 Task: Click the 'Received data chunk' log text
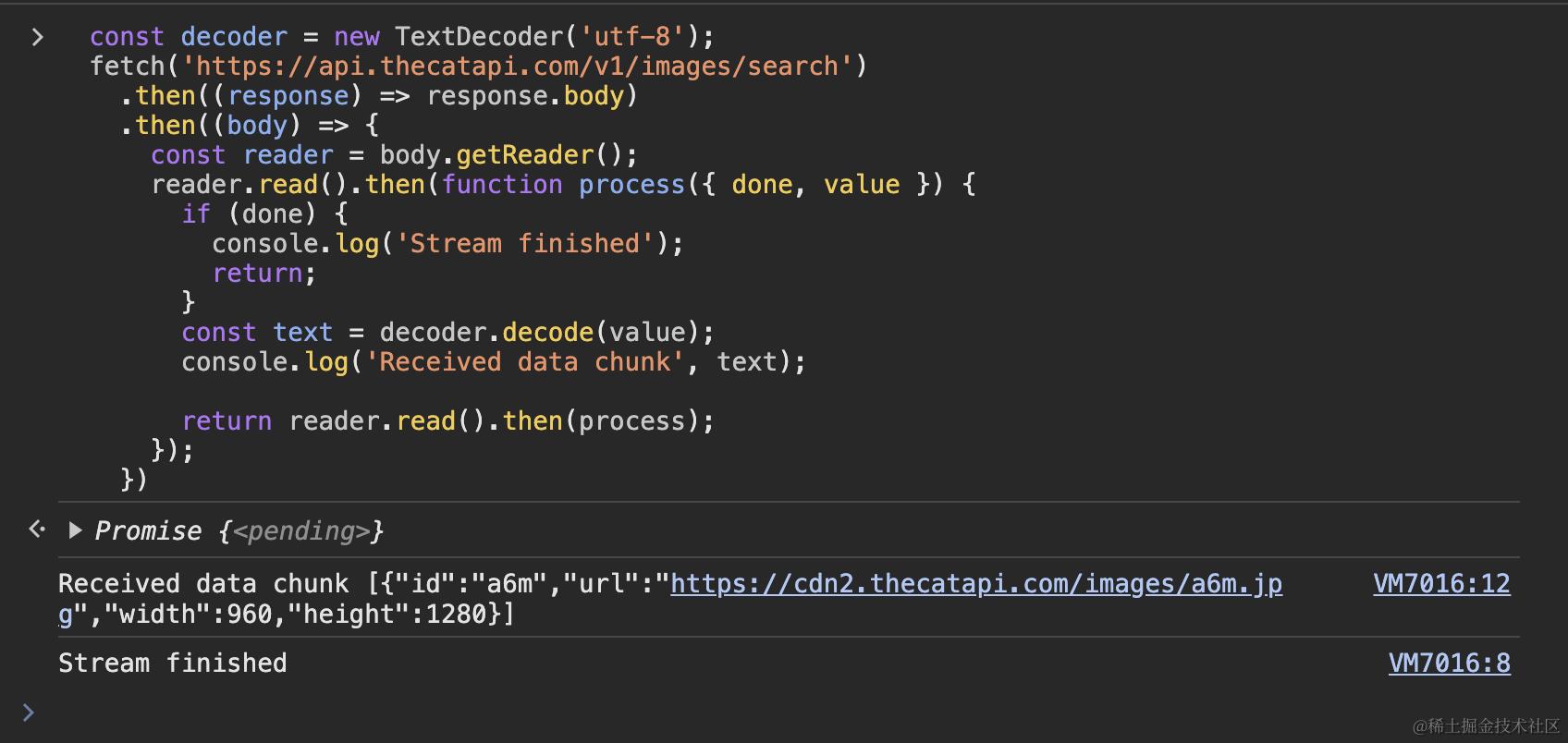pos(203,584)
